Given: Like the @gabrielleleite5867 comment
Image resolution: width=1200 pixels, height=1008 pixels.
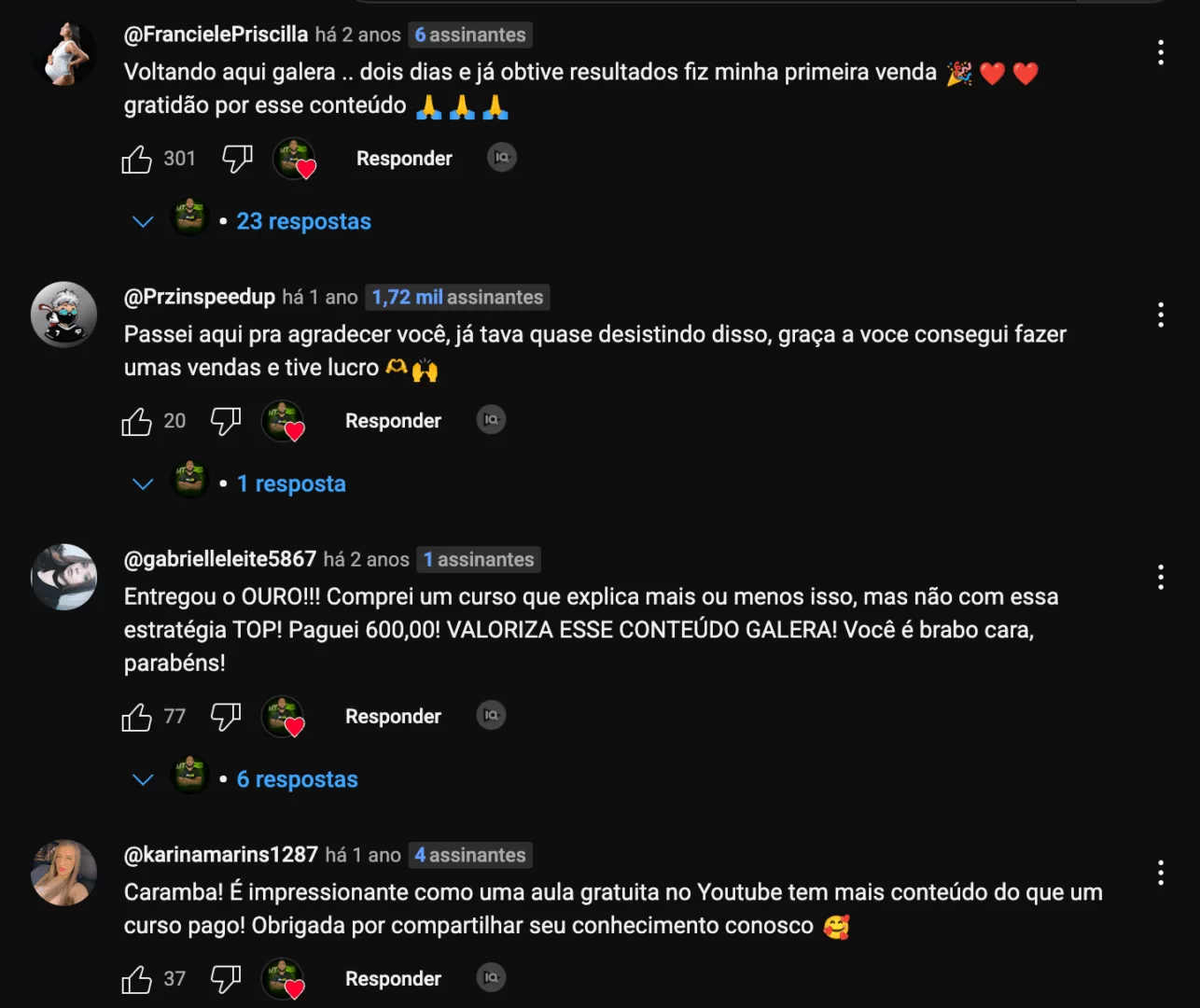Looking at the screenshot, I should 136,717.
